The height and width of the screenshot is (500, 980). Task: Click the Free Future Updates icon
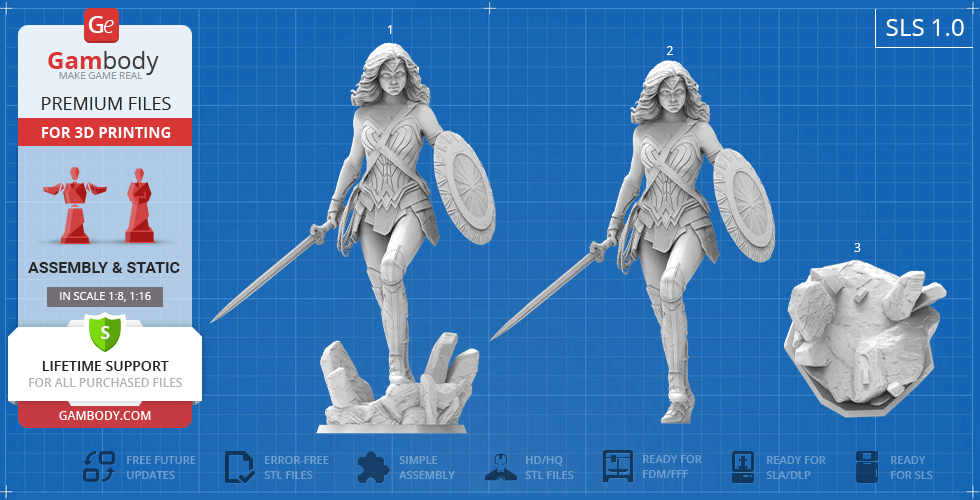[99, 467]
